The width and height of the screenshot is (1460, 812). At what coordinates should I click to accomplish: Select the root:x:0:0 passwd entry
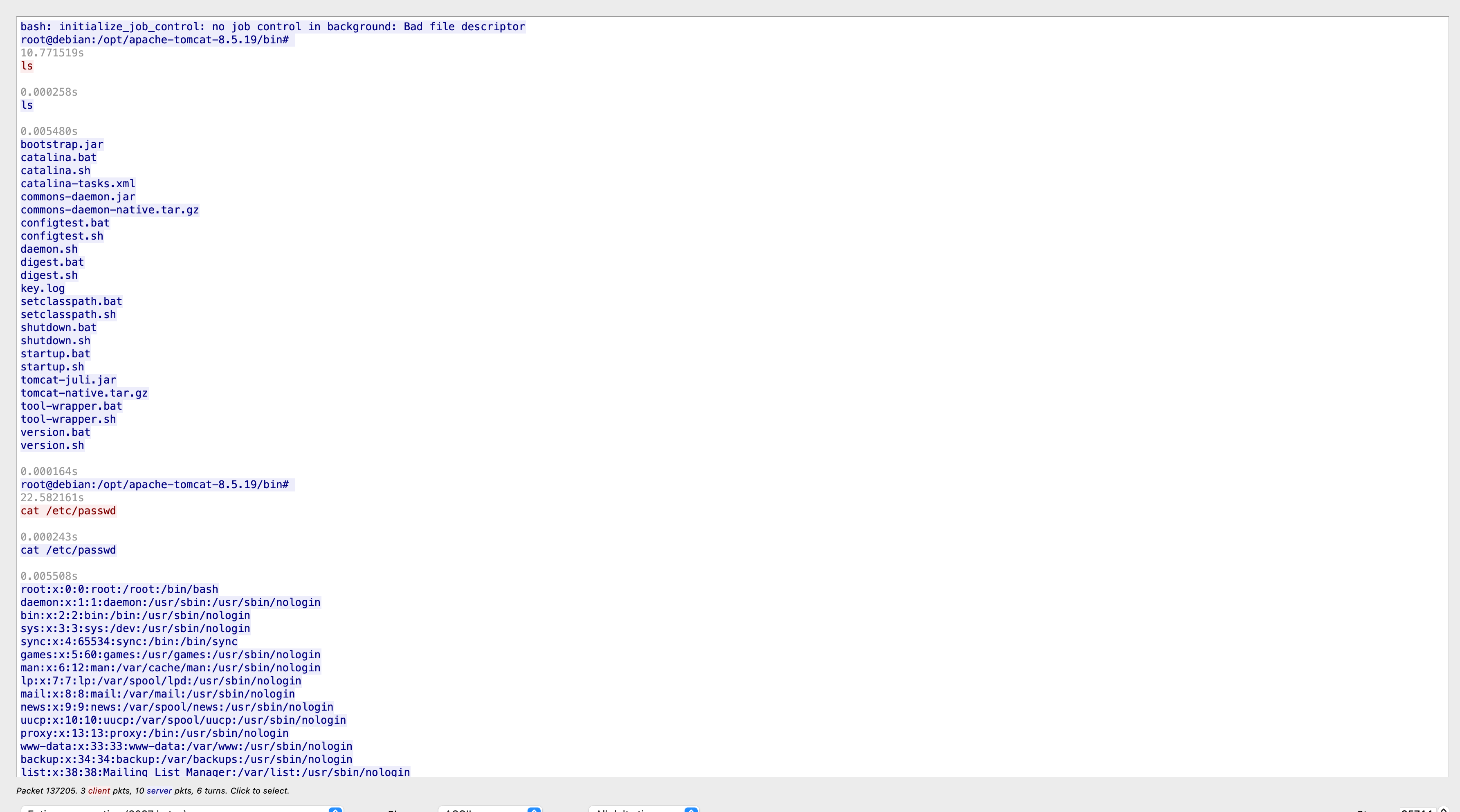pyautogui.click(x=119, y=589)
